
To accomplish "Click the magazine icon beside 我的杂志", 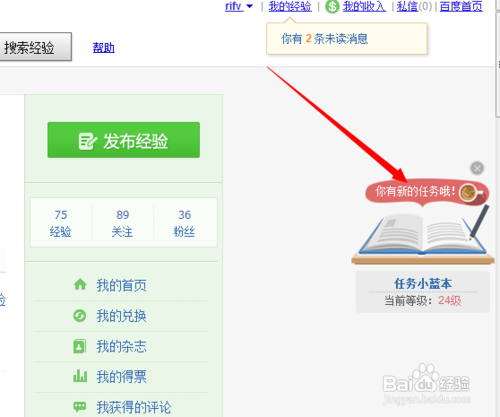I will coord(80,346).
